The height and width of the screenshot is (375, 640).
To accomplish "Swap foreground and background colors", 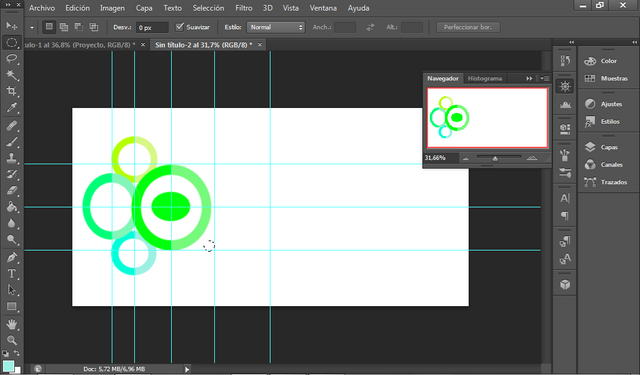I will 17,353.
